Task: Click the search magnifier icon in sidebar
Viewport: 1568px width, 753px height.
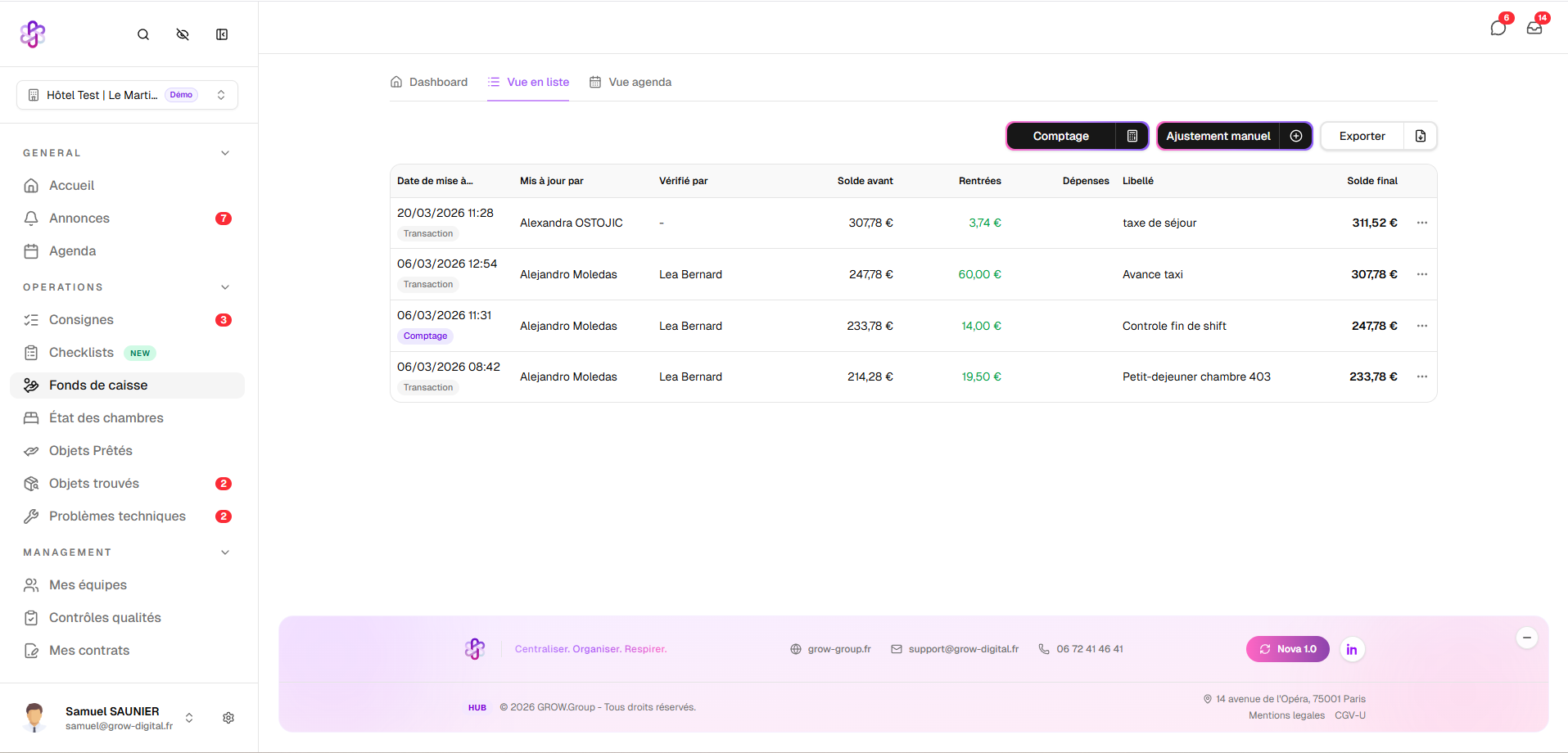Action: [143, 34]
